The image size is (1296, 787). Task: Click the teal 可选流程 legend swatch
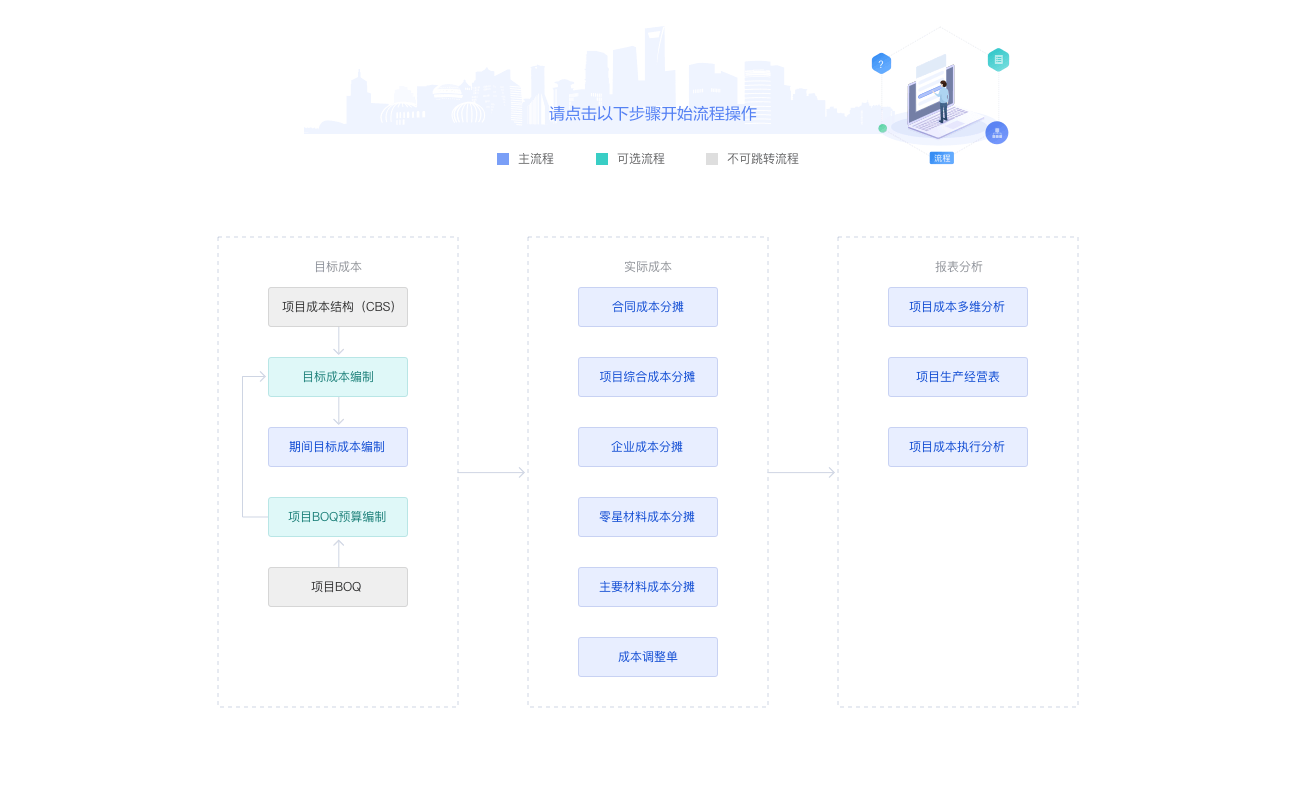(602, 159)
